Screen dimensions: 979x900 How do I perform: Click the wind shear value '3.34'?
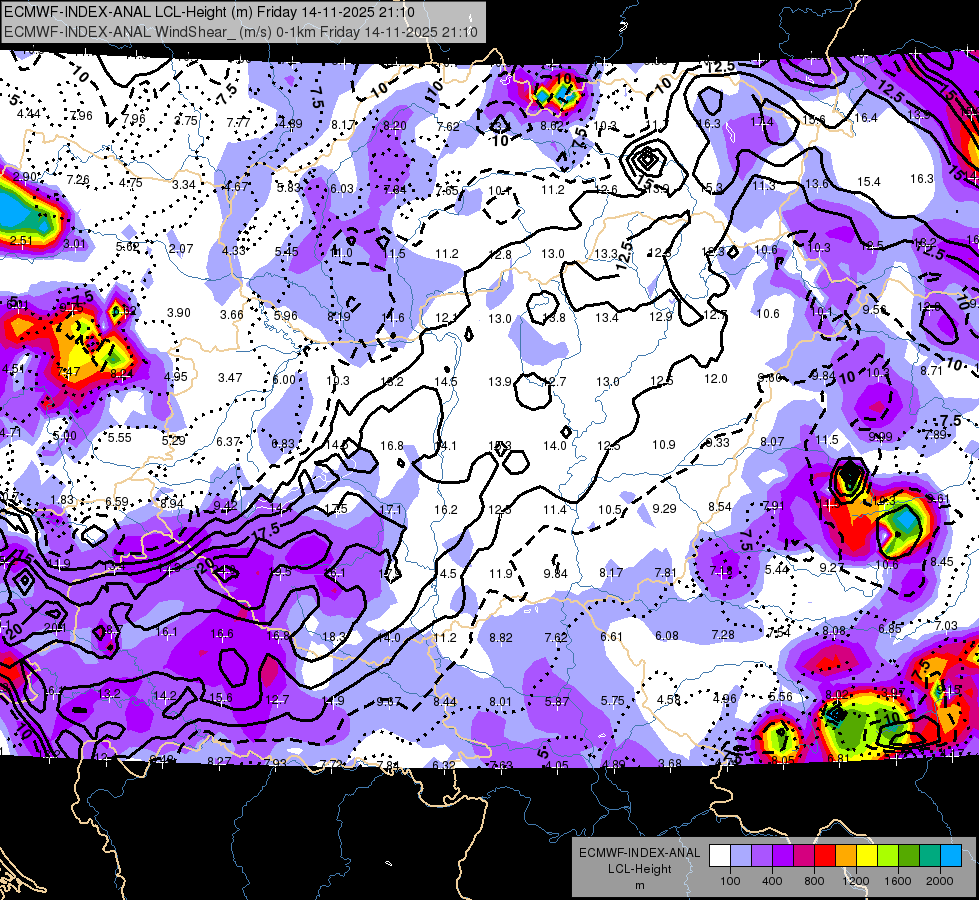coord(184,184)
